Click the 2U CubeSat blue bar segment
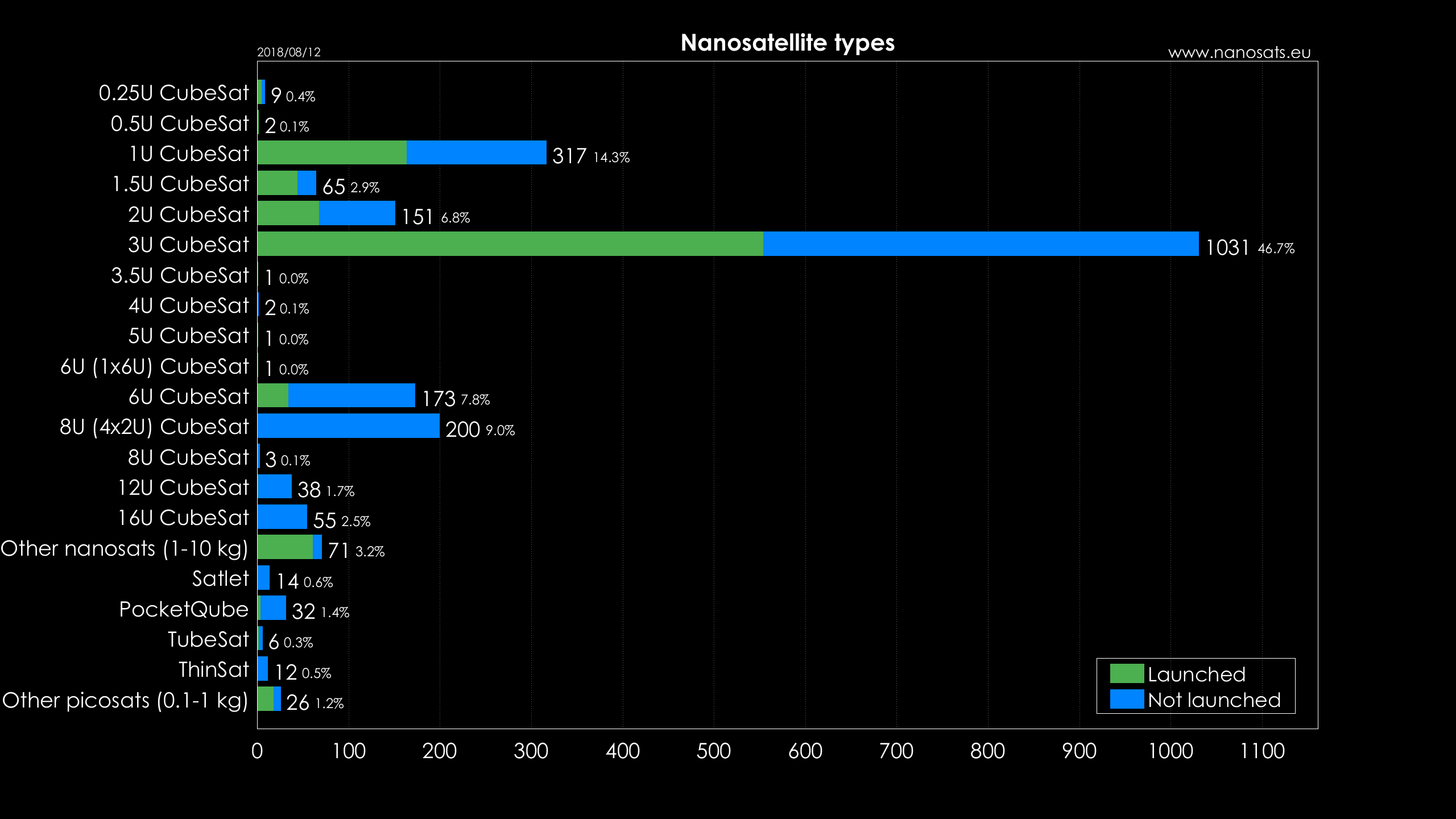 357,213
